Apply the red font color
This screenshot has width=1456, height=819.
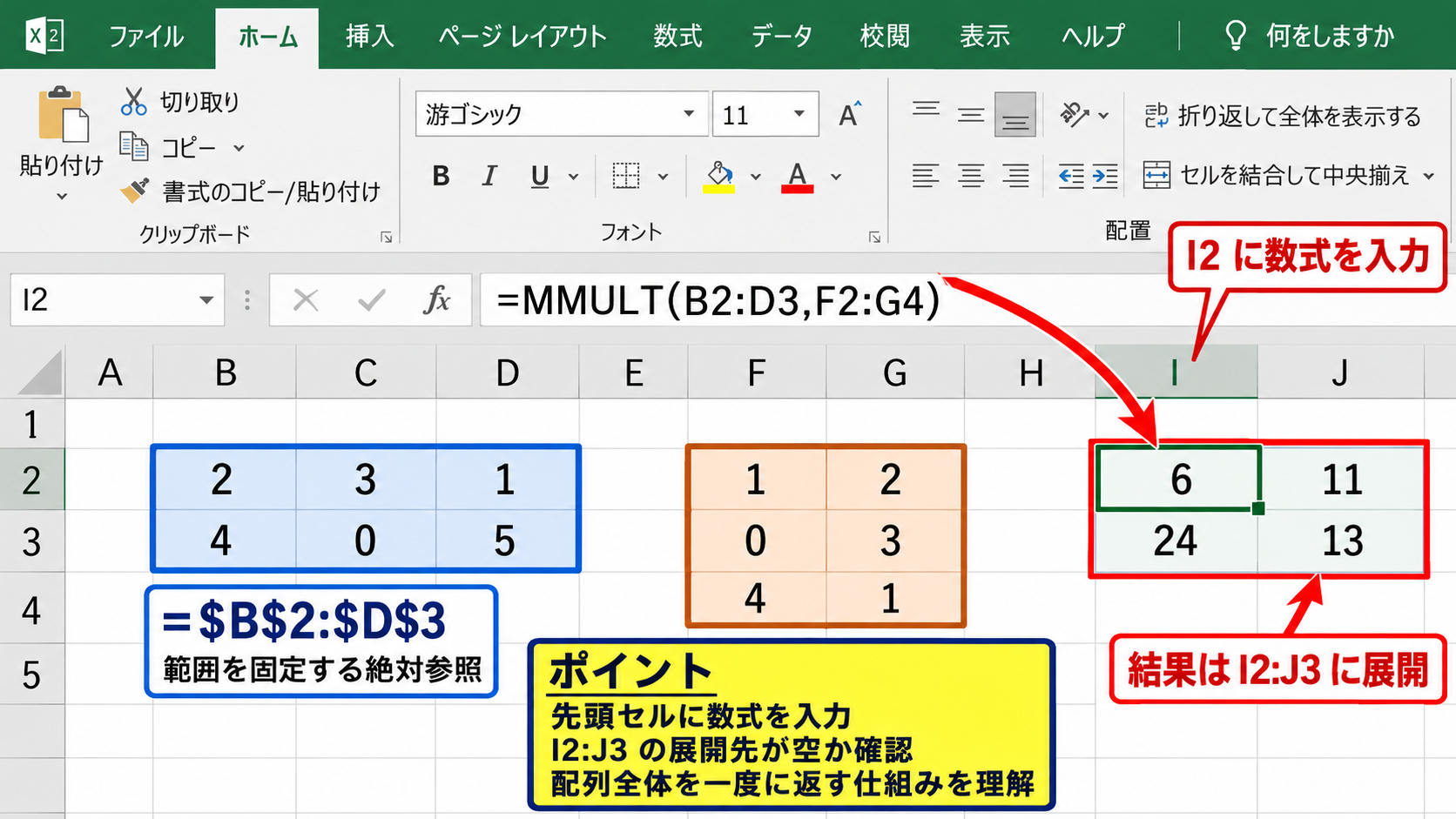(797, 177)
